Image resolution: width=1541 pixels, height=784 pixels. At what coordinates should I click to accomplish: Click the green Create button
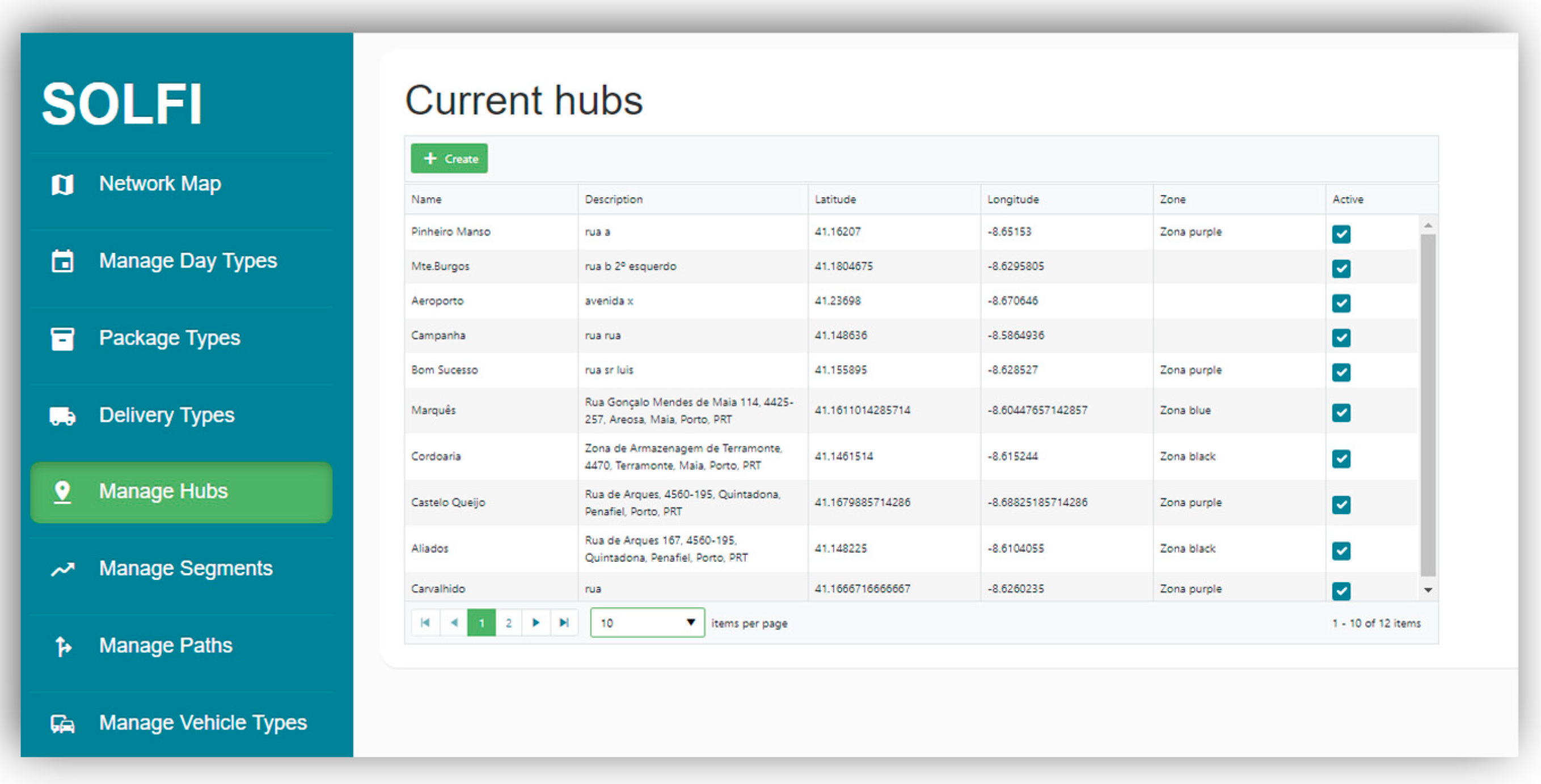pos(449,159)
